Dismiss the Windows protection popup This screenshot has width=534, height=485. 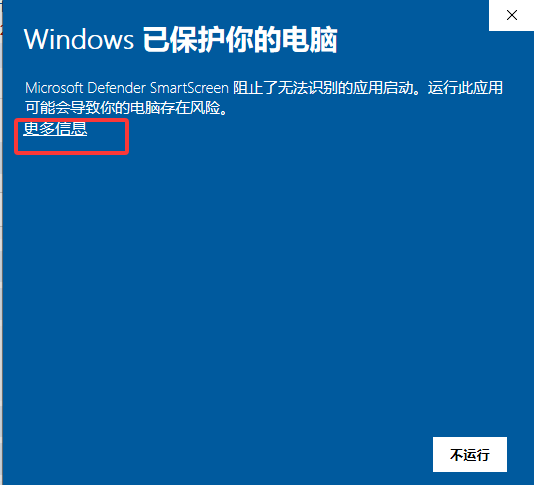click(512, 15)
